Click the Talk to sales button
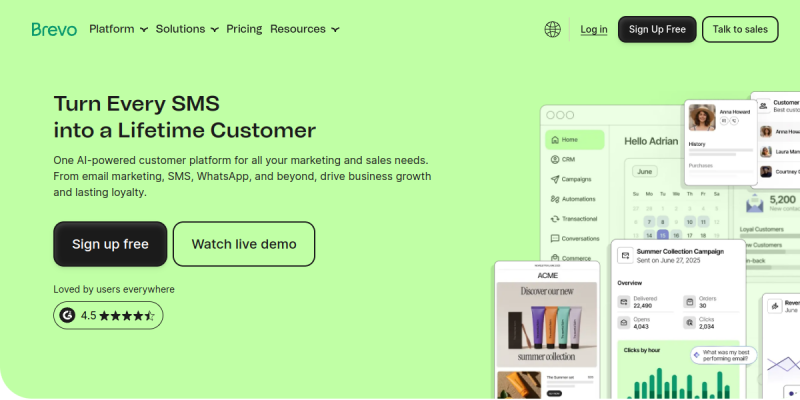 [740, 30]
